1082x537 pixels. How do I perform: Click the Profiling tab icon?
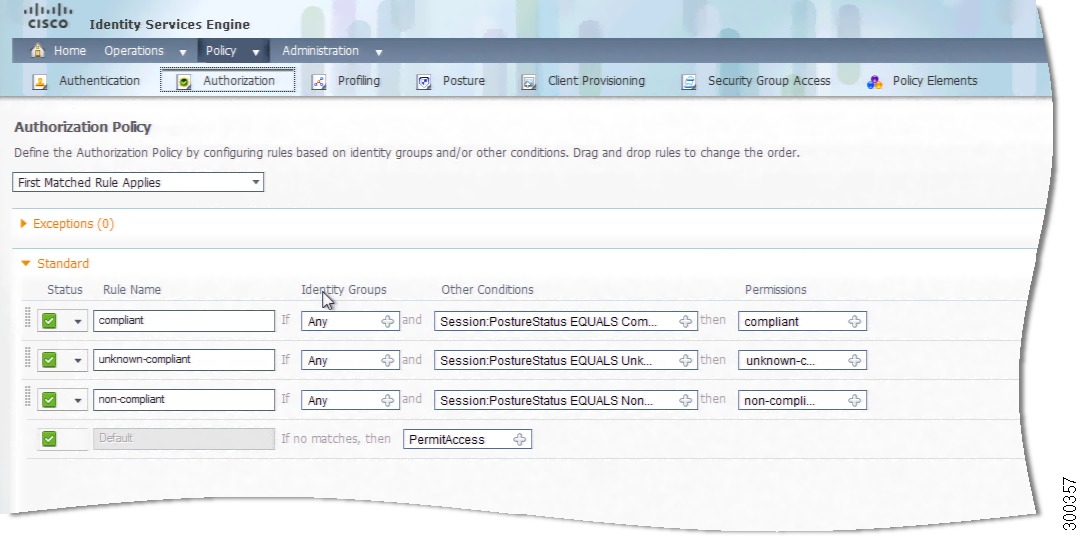[318, 82]
